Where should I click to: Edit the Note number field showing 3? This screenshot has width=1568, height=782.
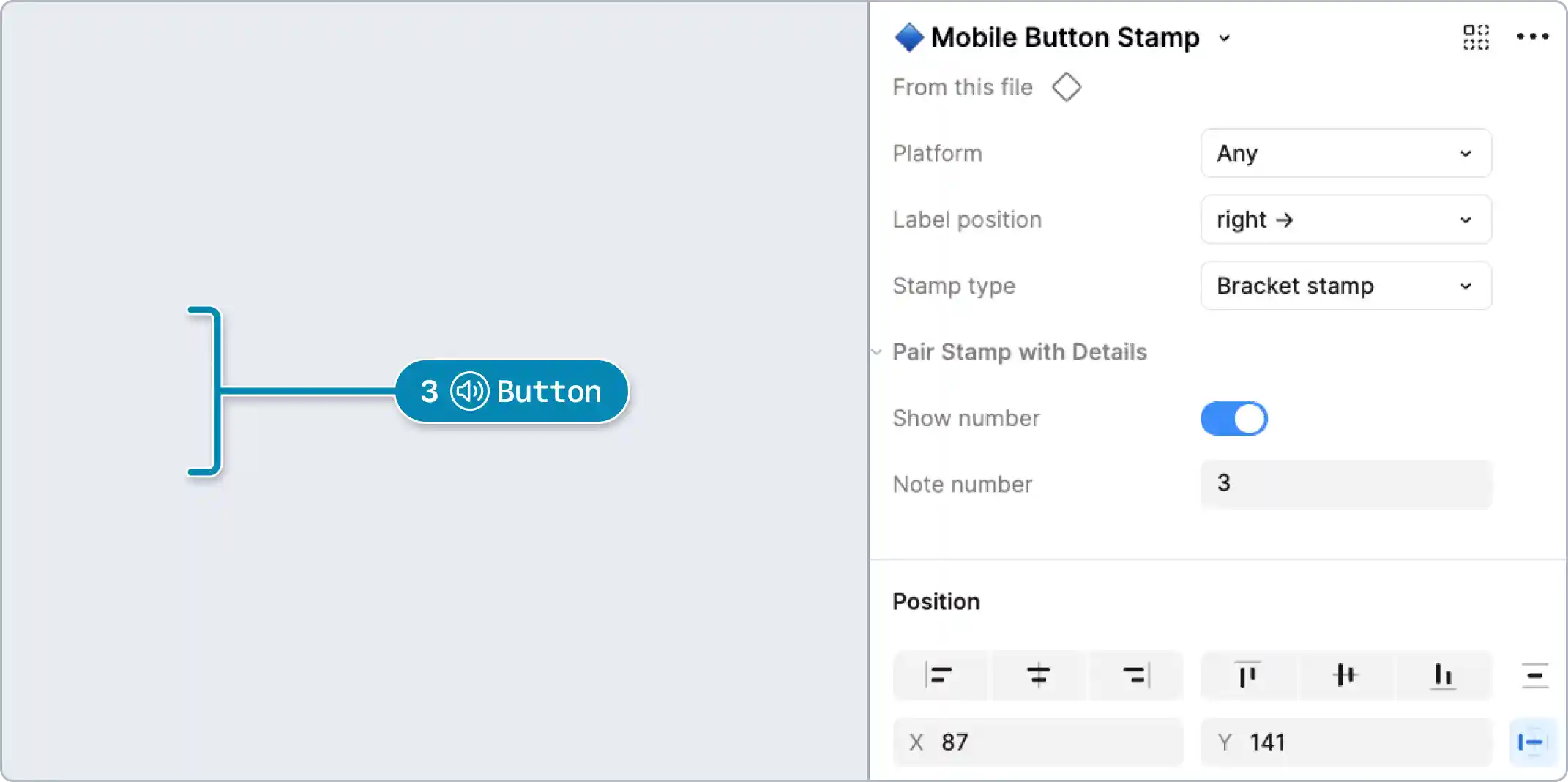point(1345,484)
